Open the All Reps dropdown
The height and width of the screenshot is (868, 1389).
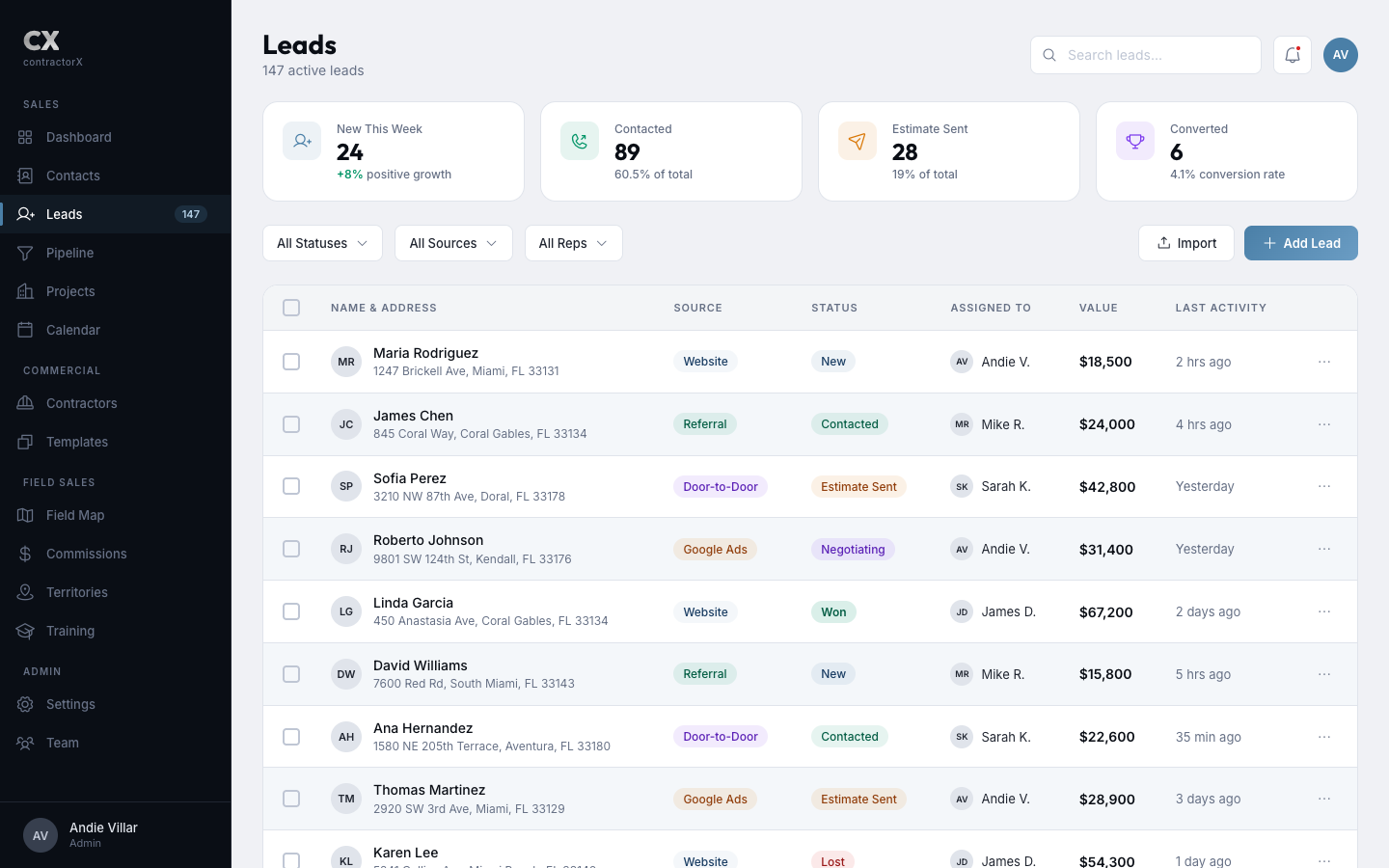tap(573, 243)
